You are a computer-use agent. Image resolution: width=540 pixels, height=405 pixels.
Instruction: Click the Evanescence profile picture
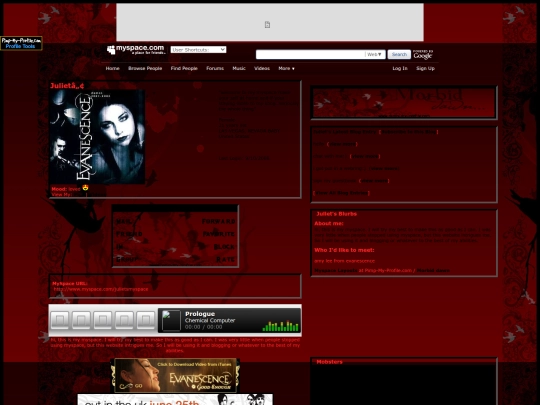(97, 137)
